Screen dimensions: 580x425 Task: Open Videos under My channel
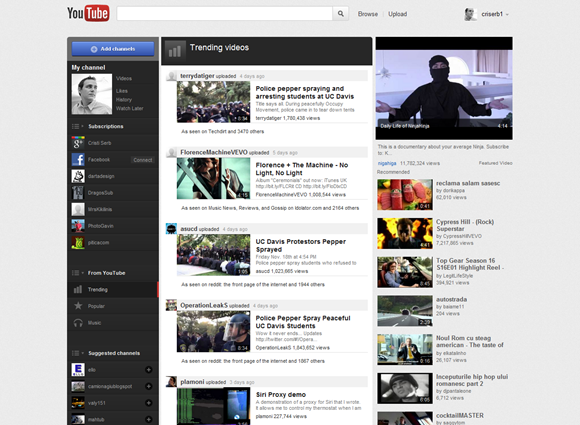[124, 78]
